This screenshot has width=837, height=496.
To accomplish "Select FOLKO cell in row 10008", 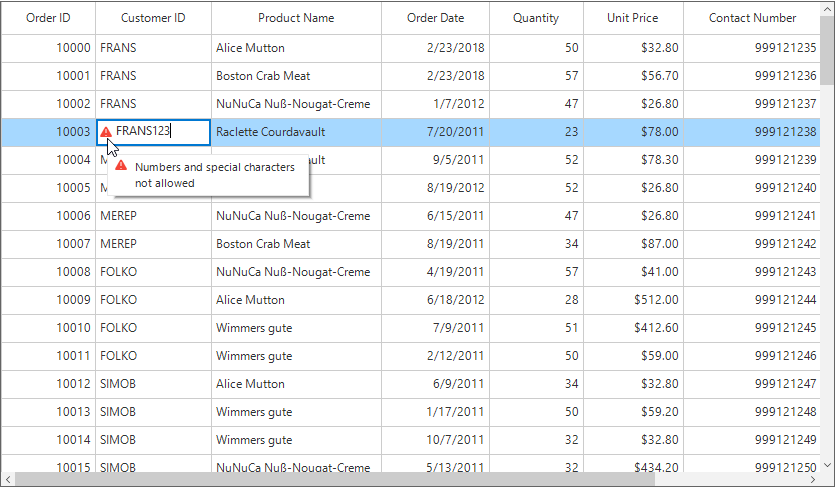I will pyautogui.click(x=153, y=272).
